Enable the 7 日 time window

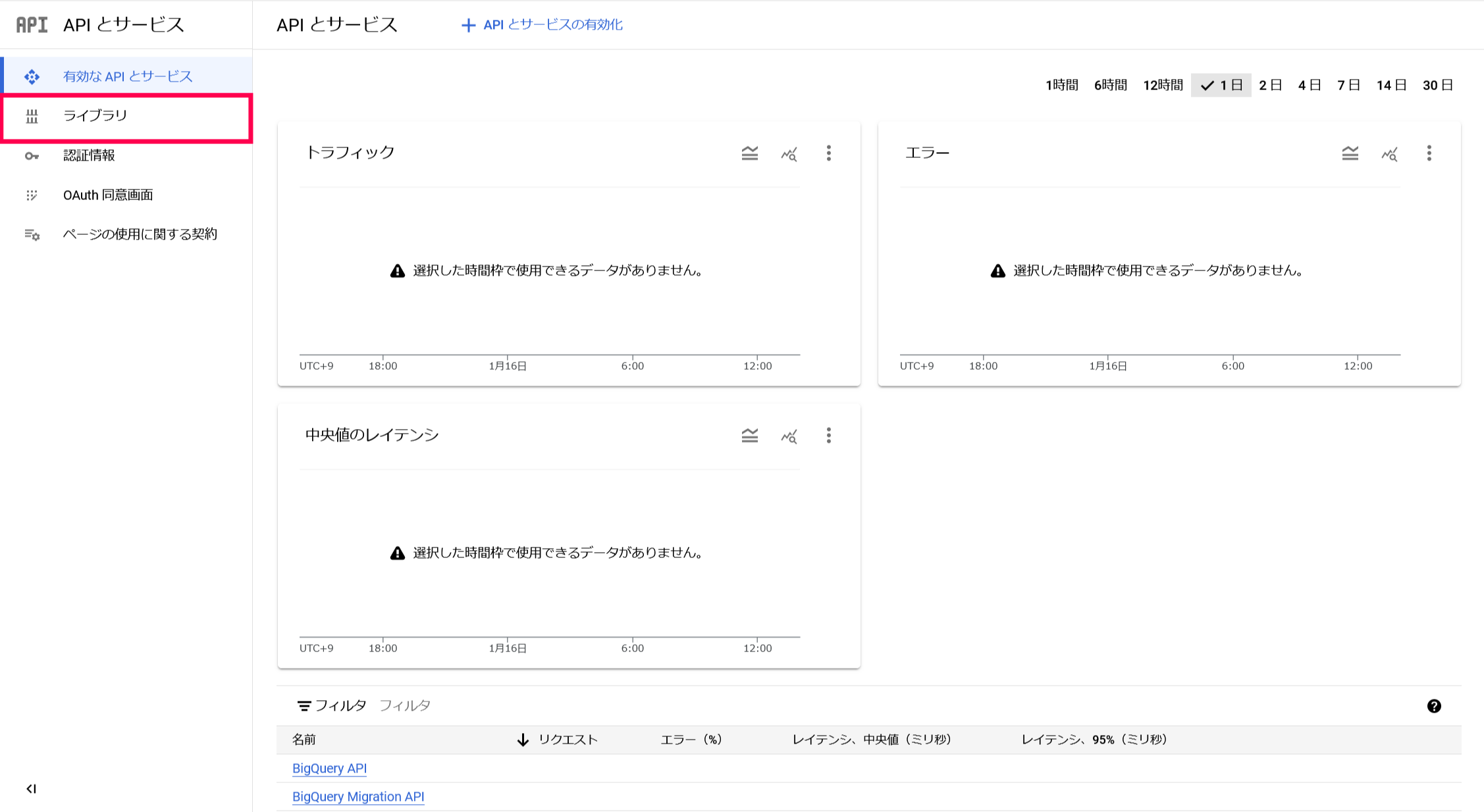tap(1348, 84)
